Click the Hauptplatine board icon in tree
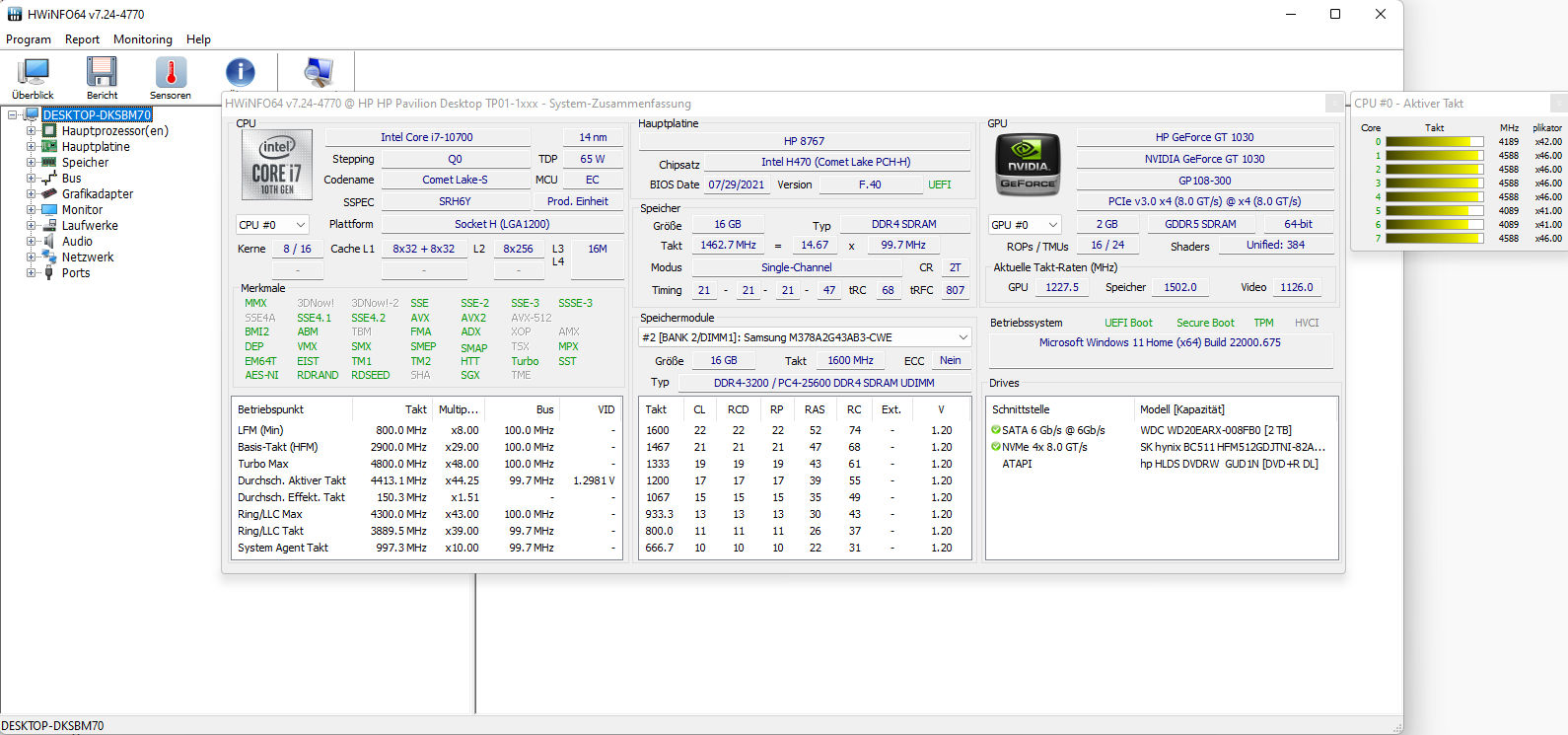Viewport: 1568px width, 735px height. click(x=48, y=146)
